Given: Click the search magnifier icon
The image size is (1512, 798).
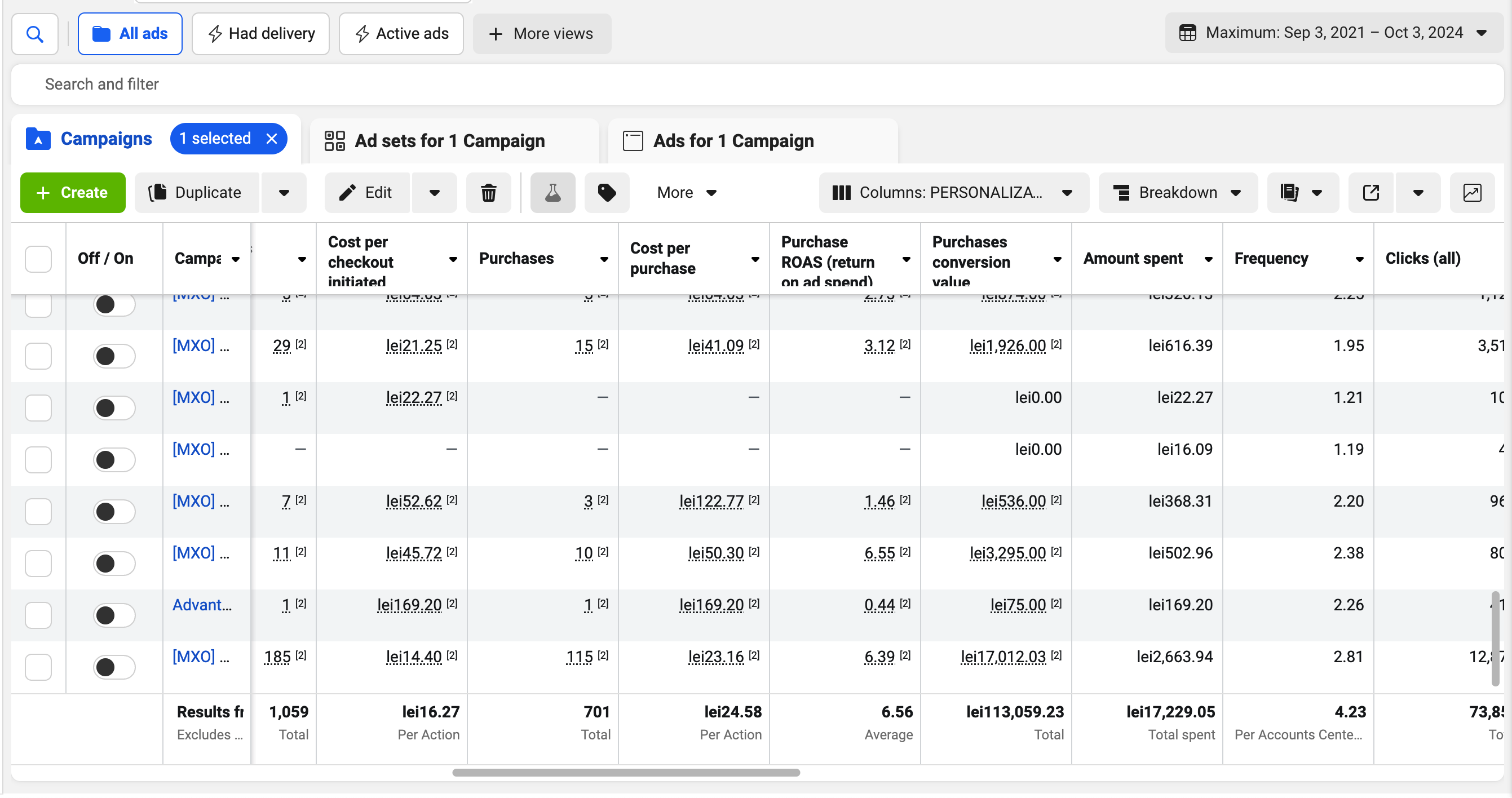Looking at the screenshot, I should click(35, 34).
